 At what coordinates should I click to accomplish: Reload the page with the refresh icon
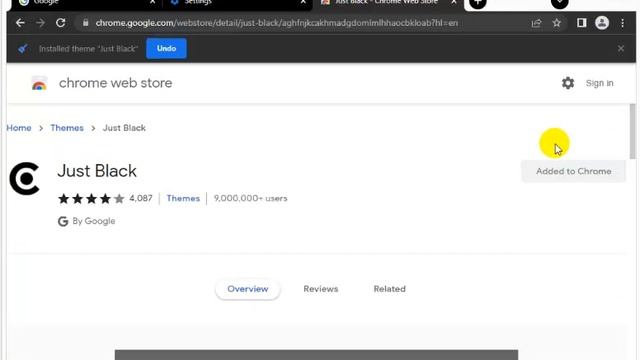pos(60,23)
